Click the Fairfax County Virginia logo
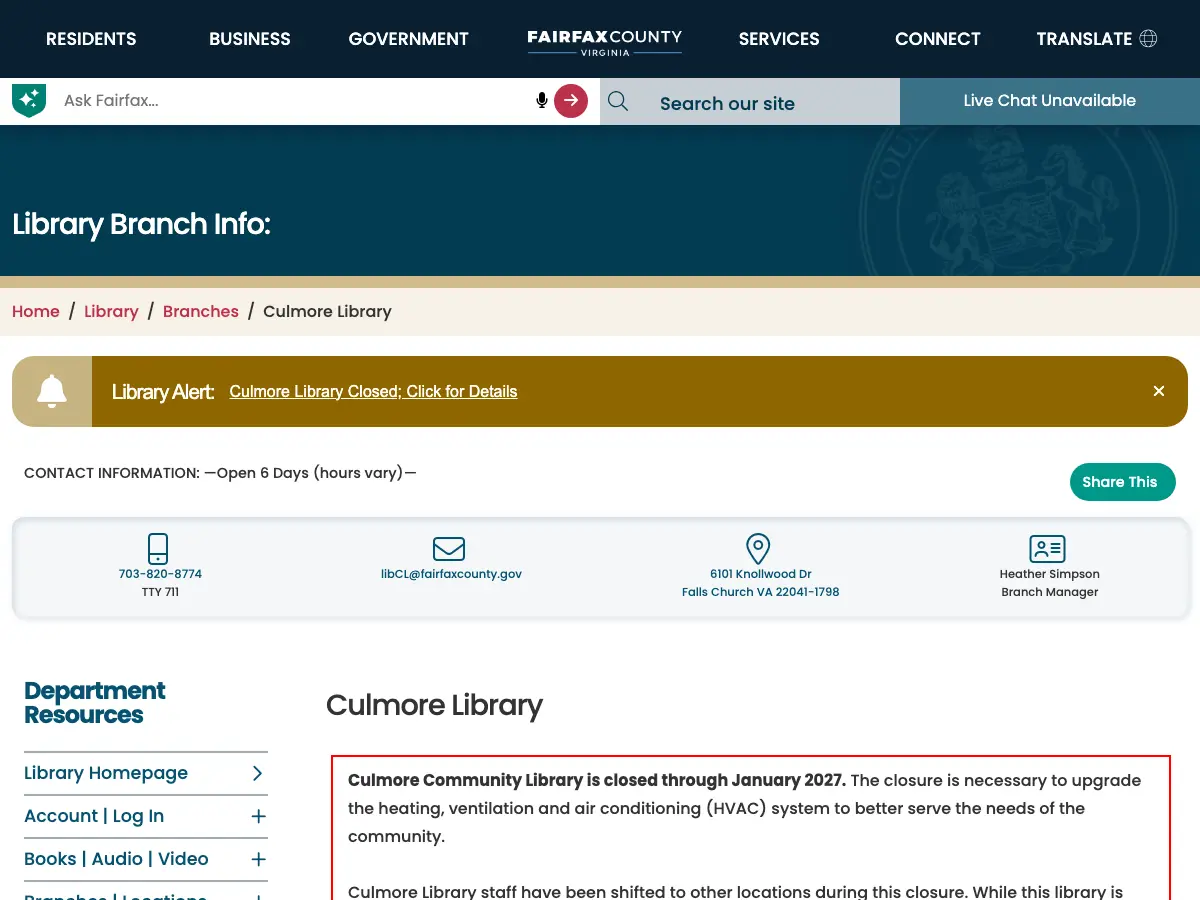Image resolution: width=1200 pixels, height=900 pixels. tap(604, 41)
